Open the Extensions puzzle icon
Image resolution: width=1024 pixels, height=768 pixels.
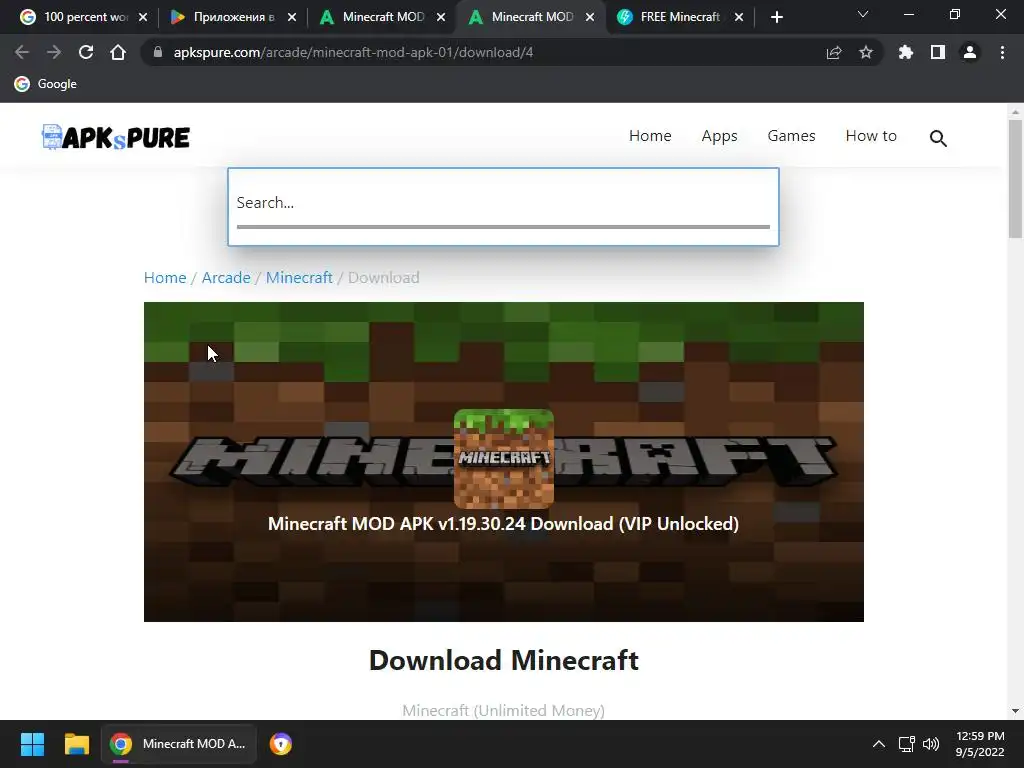click(x=905, y=52)
